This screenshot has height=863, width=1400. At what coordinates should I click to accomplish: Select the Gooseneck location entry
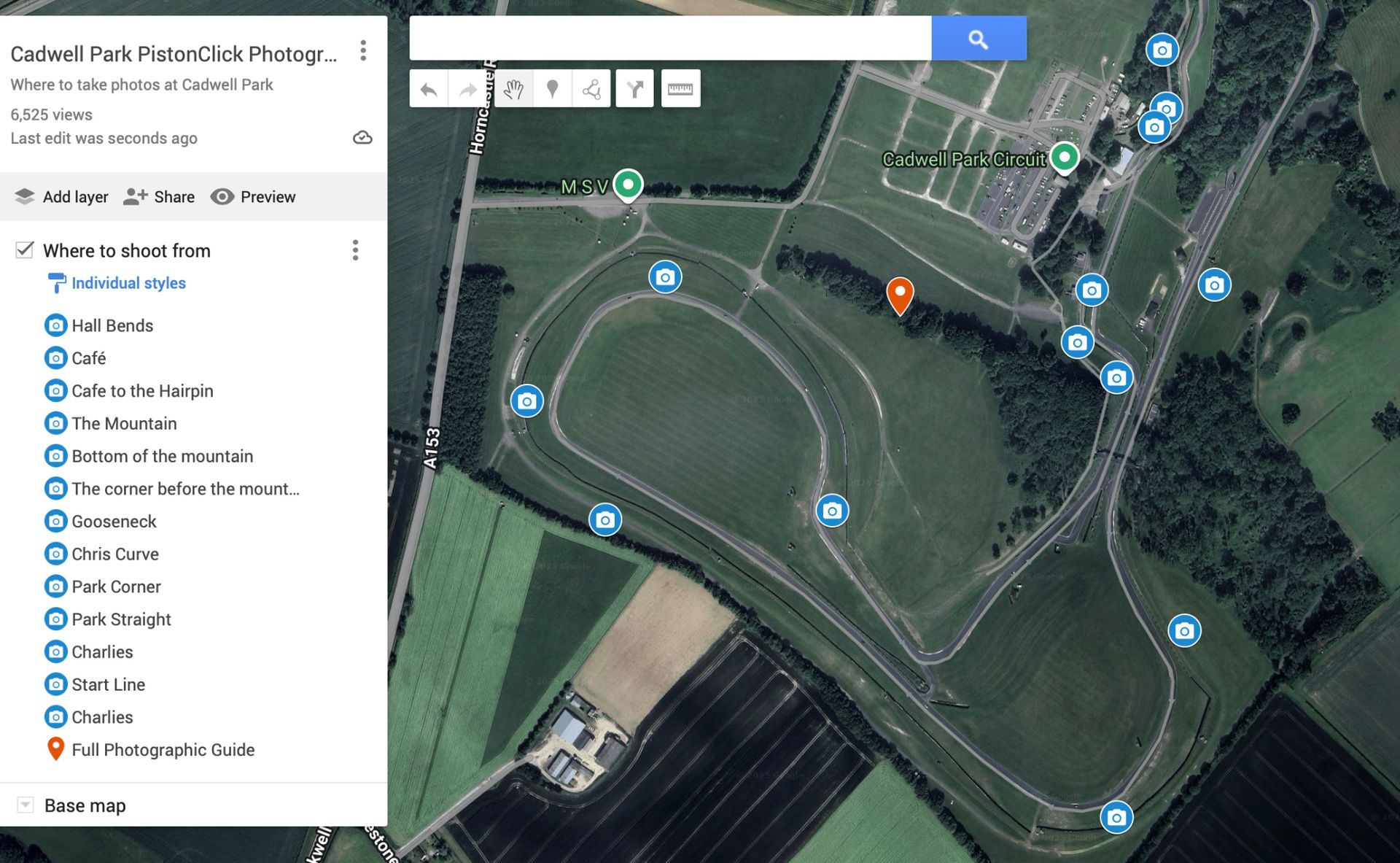(114, 521)
